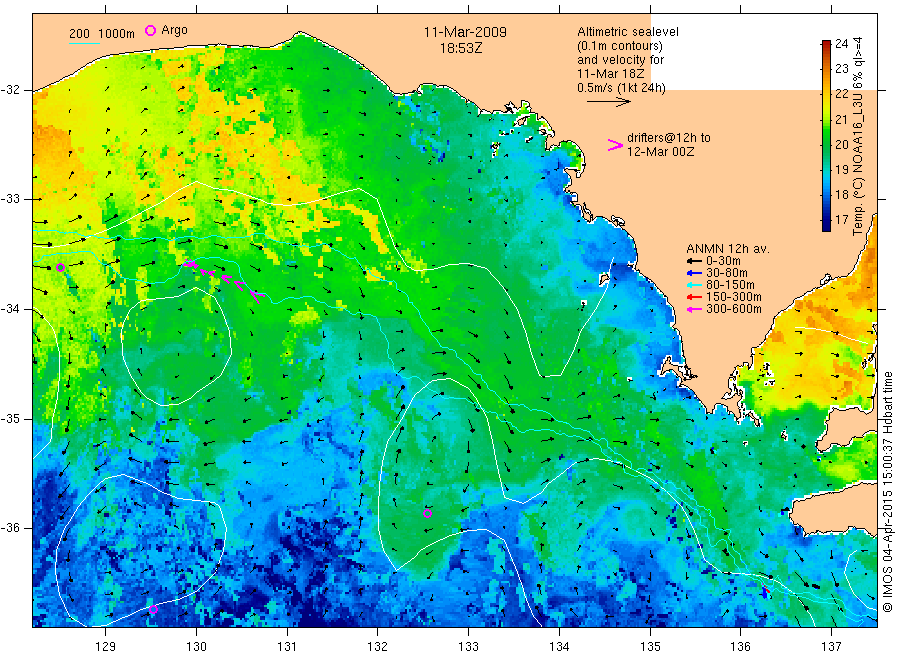
Task: Click the temperature colorbar at 24
Action: (x=826, y=44)
